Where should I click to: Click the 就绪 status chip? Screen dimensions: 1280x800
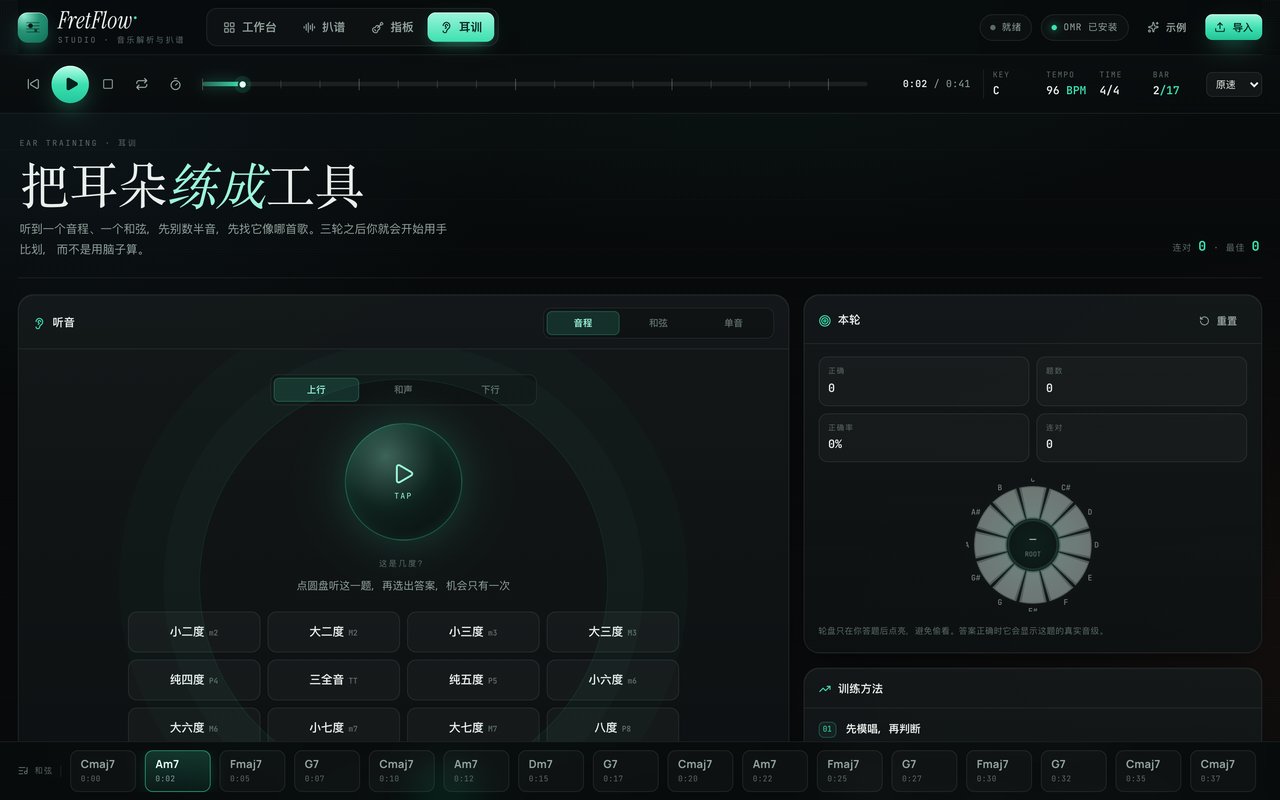pos(1005,27)
